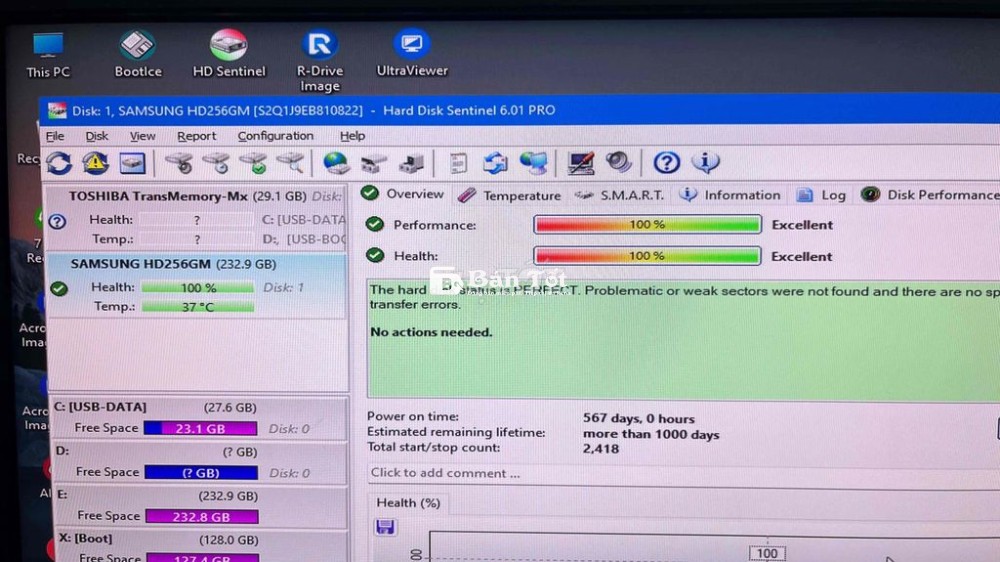Click the warning-triangle alert toolbar icon
Viewport: 1000px width, 562px height.
coord(95,163)
